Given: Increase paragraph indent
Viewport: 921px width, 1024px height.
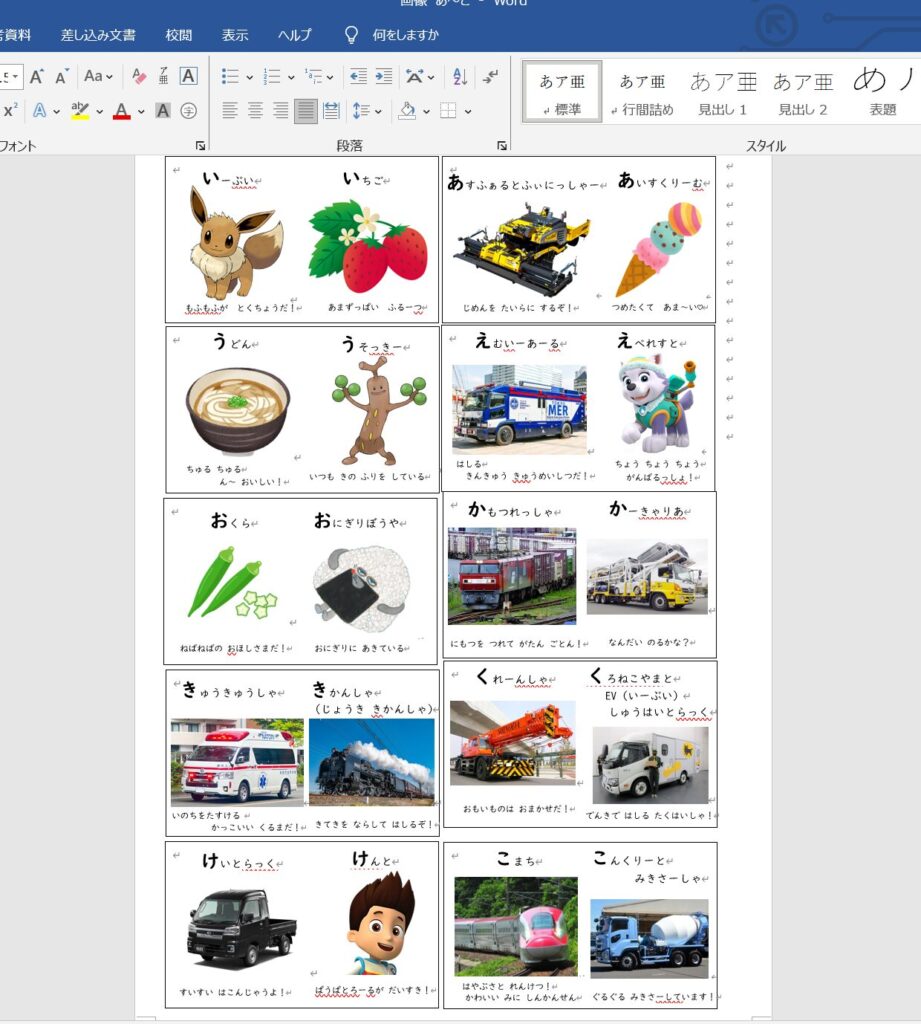Looking at the screenshot, I should click(x=383, y=77).
